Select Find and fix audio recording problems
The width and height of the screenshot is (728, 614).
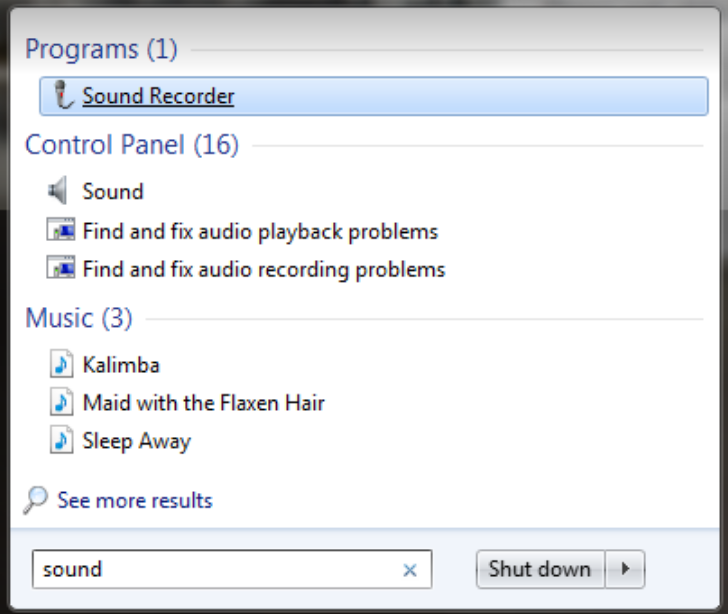(x=264, y=269)
